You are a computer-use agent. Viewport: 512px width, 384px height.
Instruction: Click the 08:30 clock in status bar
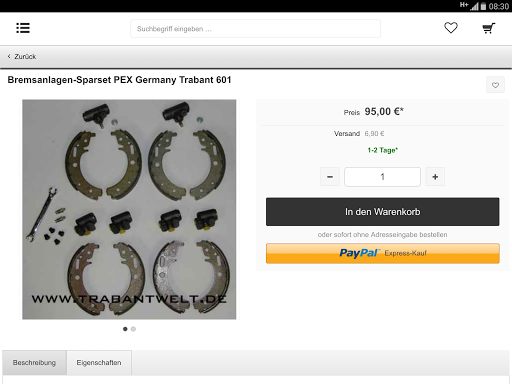tap(499, 6)
